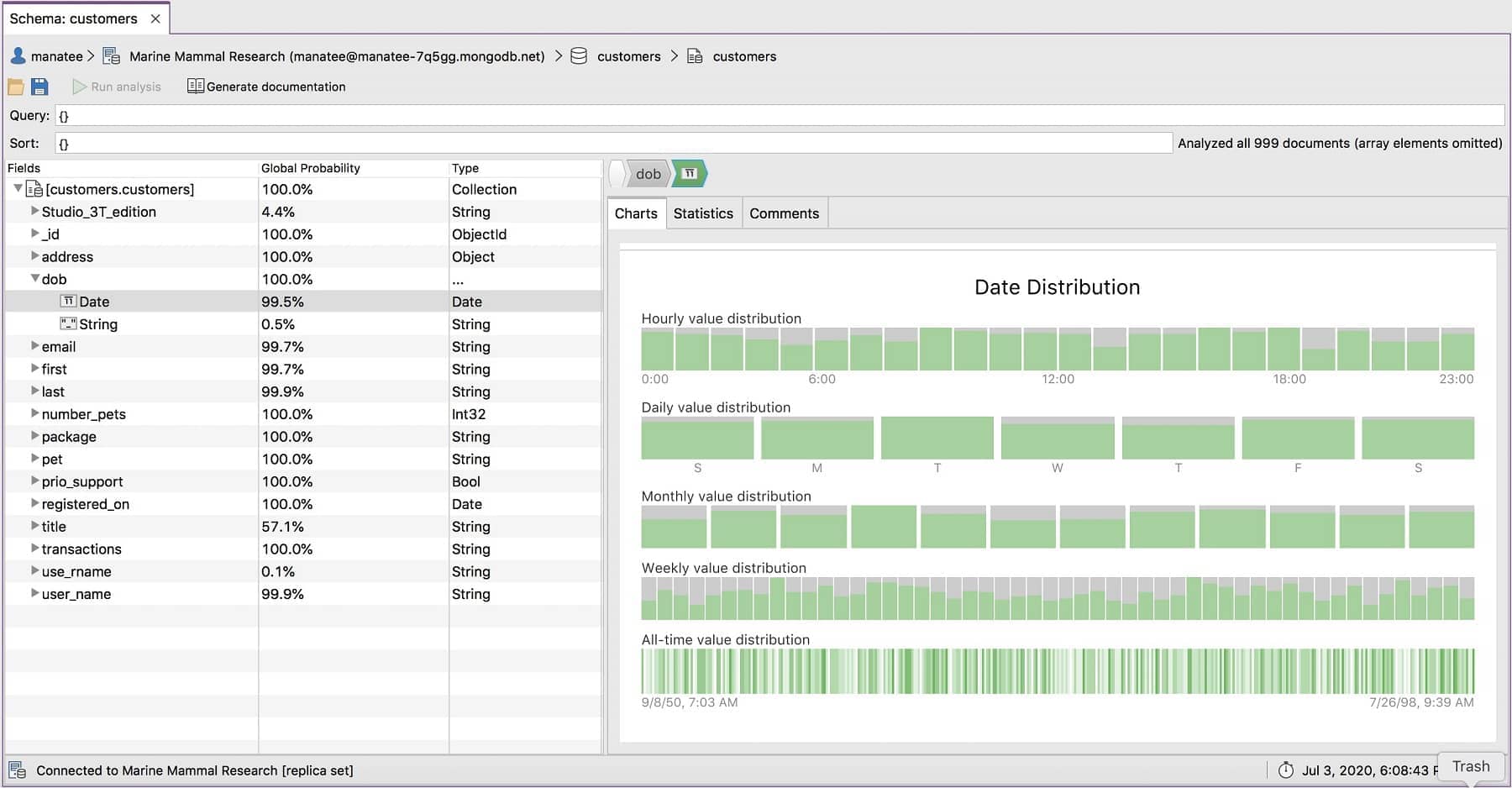Screen dimensions: 1512x788
Task: Click the open folder icon in toolbar
Action: click(15, 87)
